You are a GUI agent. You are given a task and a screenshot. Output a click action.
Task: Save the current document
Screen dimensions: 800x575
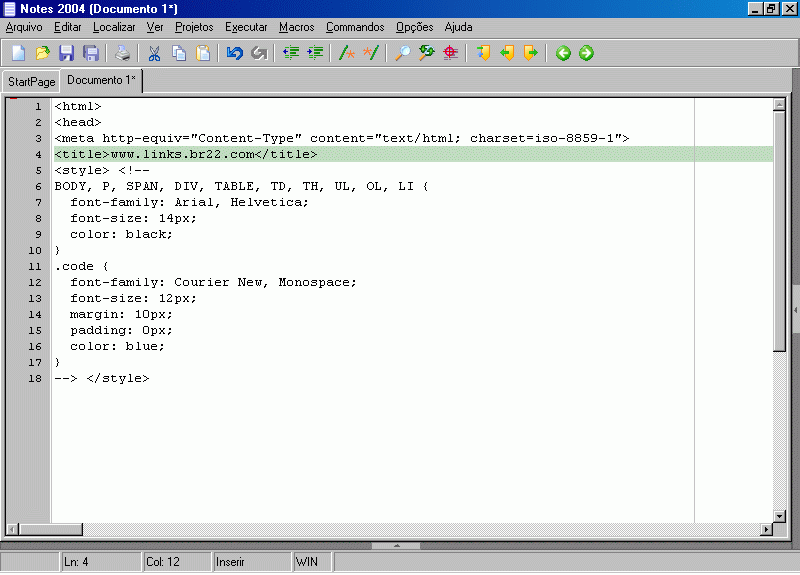67,53
